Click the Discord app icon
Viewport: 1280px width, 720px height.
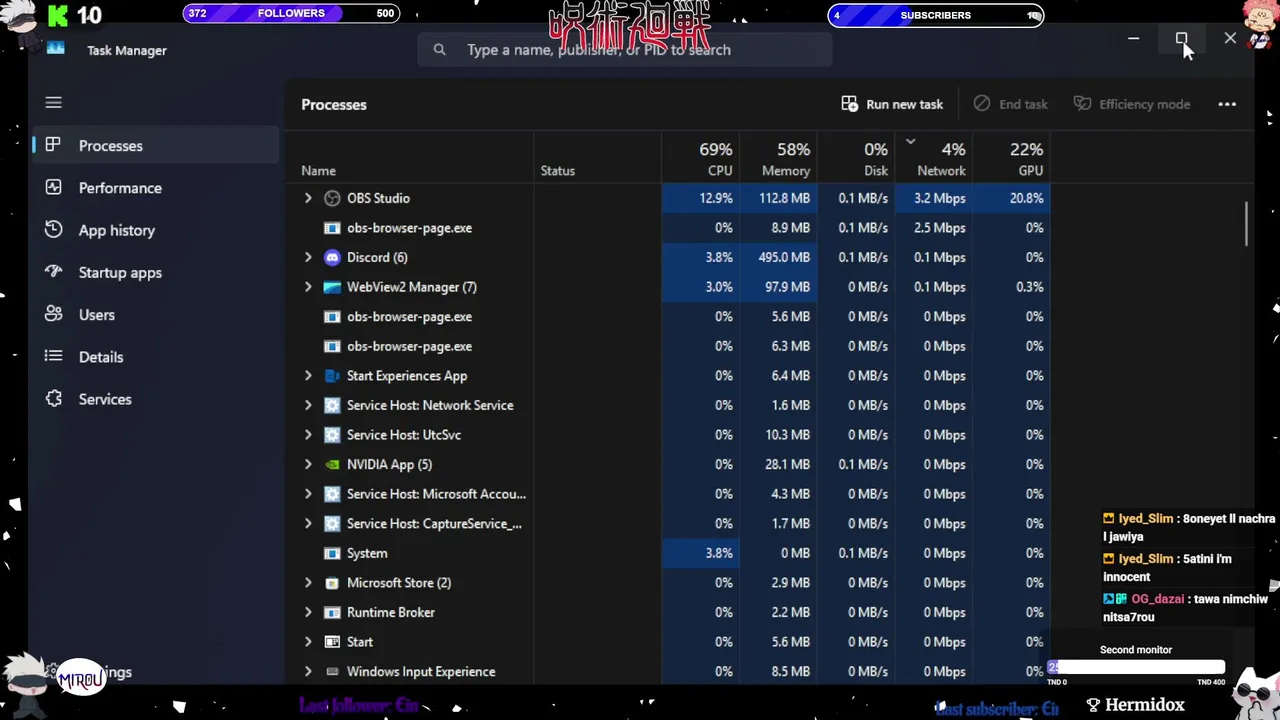[x=332, y=257]
